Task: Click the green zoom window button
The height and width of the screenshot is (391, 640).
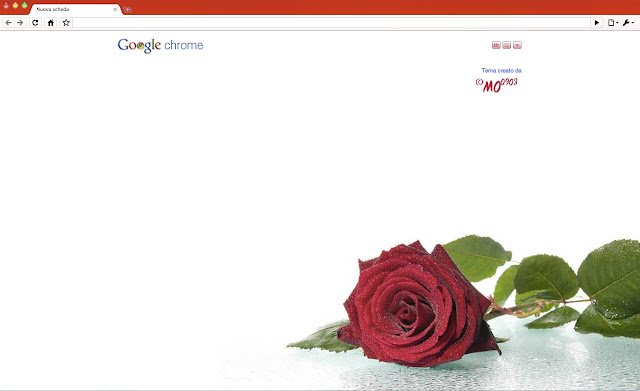Action: point(24,5)
